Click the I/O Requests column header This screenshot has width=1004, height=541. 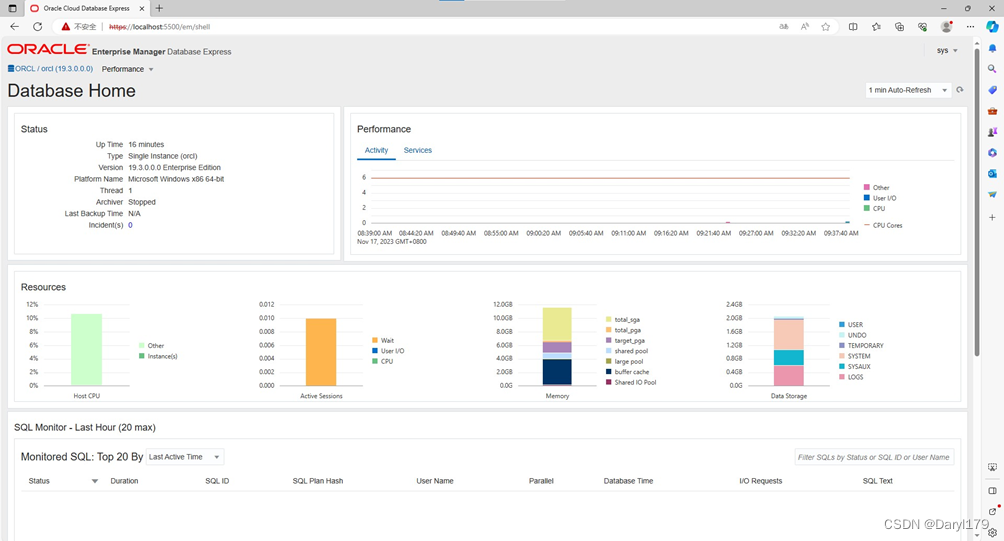pyautogui.click(x=761, y=481)
